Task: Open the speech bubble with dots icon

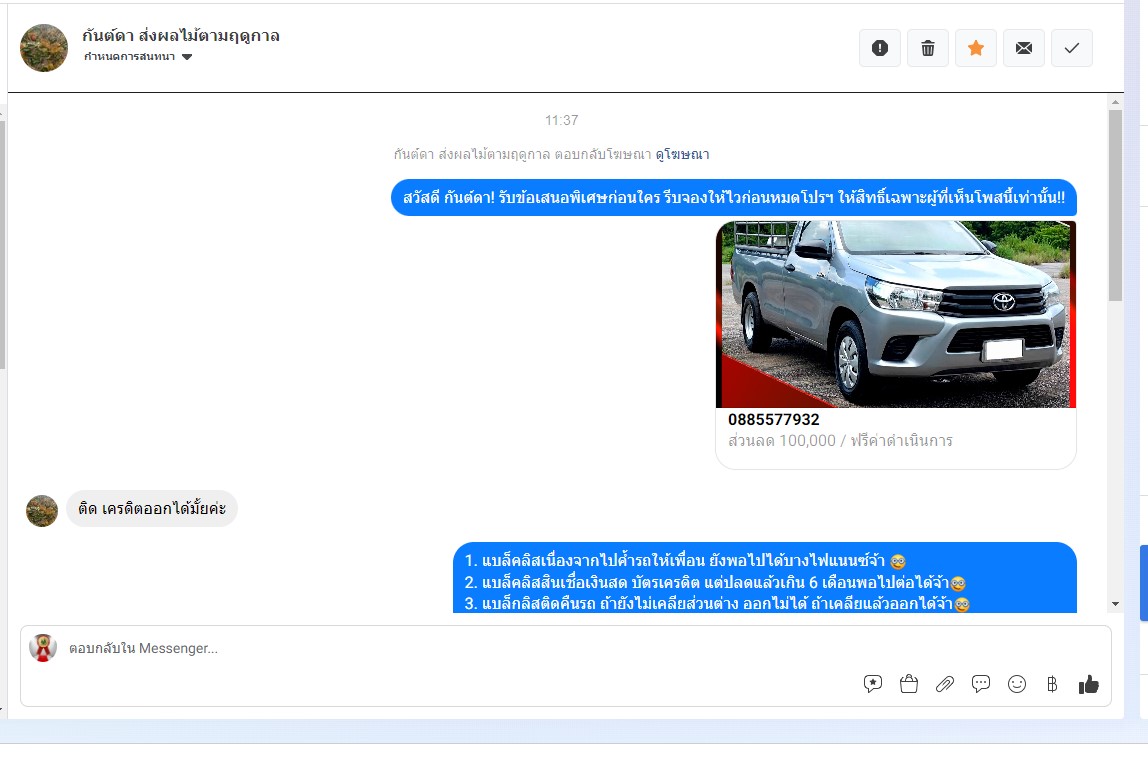Action: point(981,684)
